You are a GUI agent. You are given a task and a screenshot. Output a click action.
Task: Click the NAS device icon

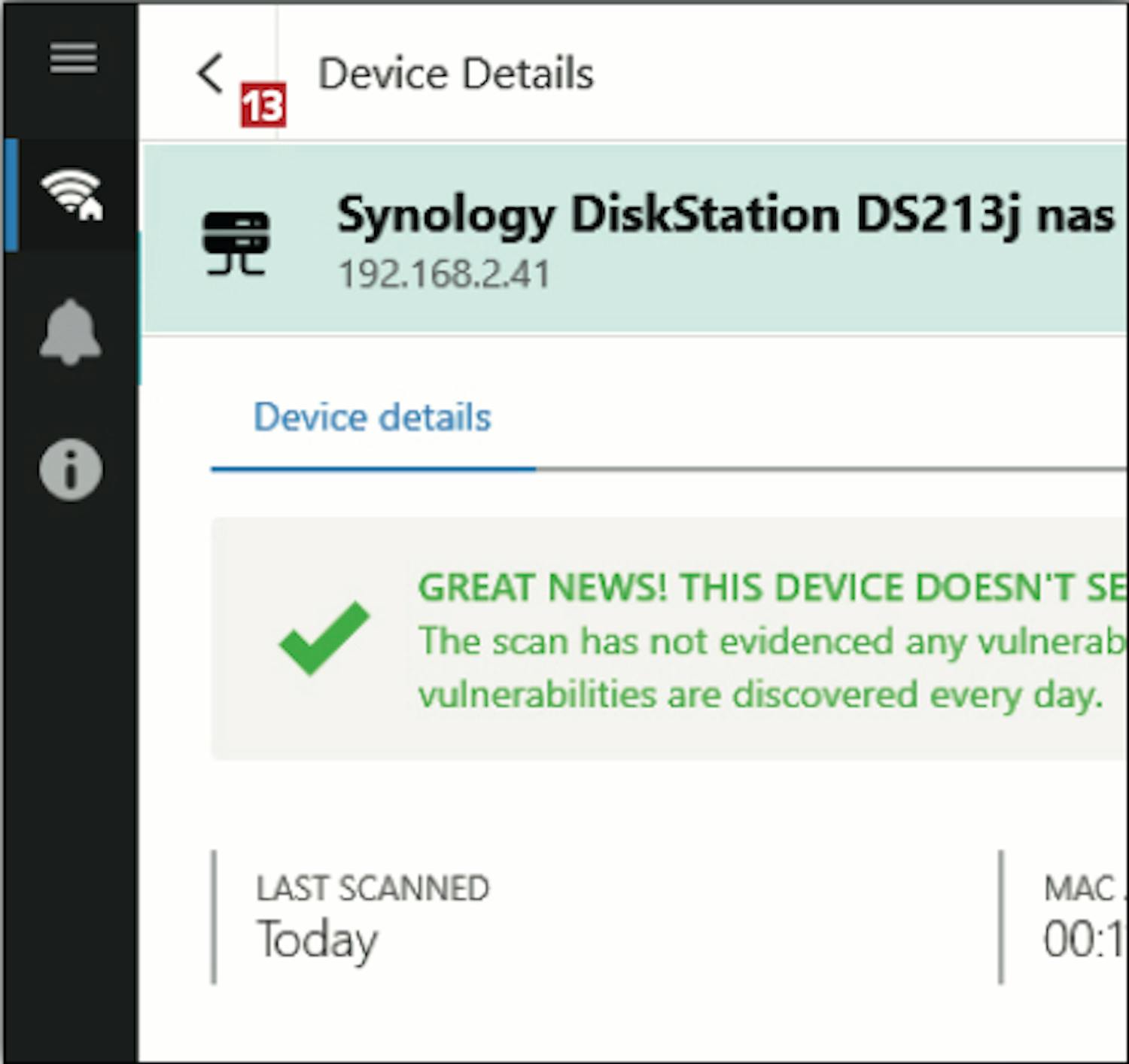236,242
